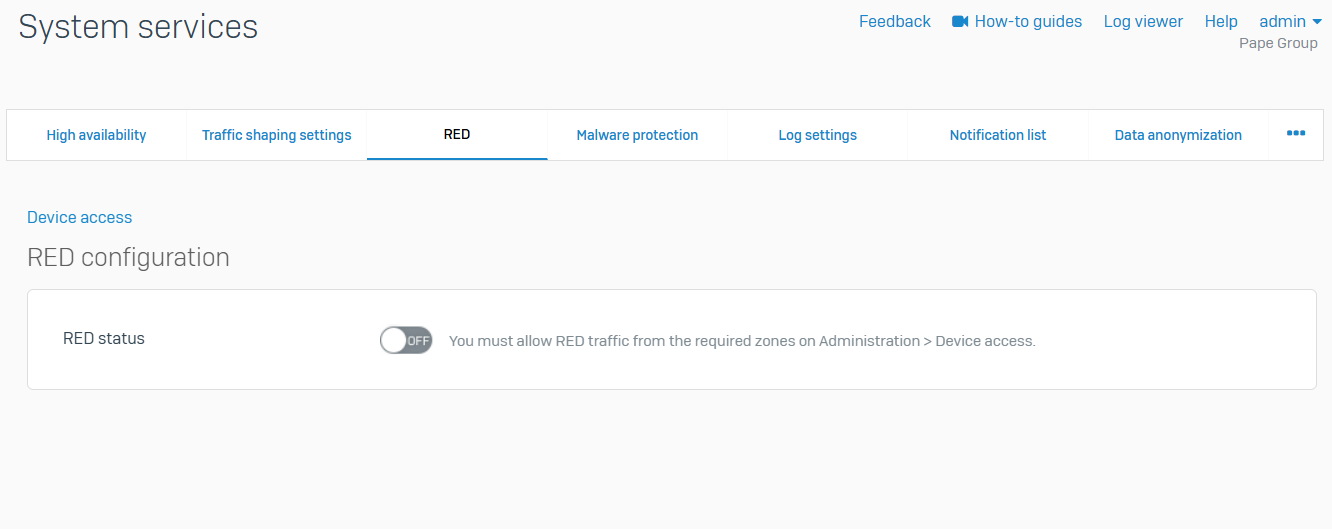Open the Log viewer
1332x529 pixels.
point(1143,21)
